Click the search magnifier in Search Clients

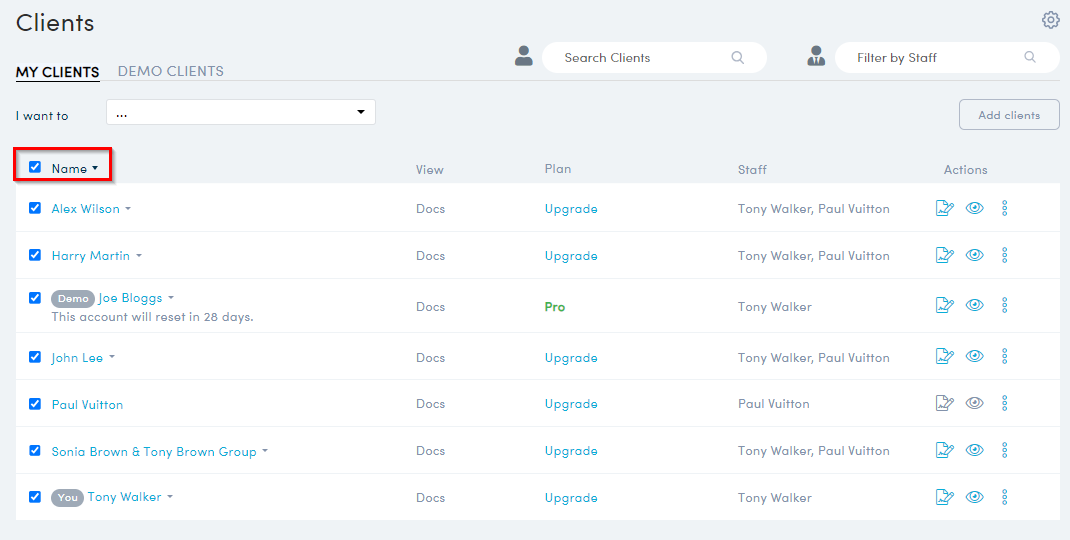coord(738,58)
